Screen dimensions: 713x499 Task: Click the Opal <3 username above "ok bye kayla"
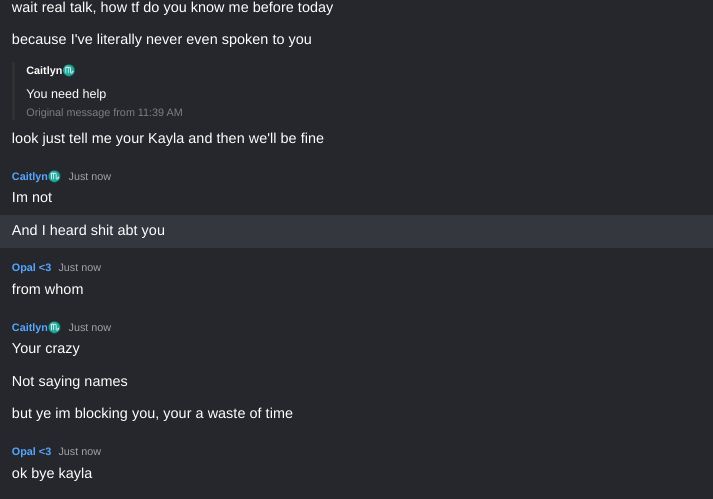tap(31, 451)
